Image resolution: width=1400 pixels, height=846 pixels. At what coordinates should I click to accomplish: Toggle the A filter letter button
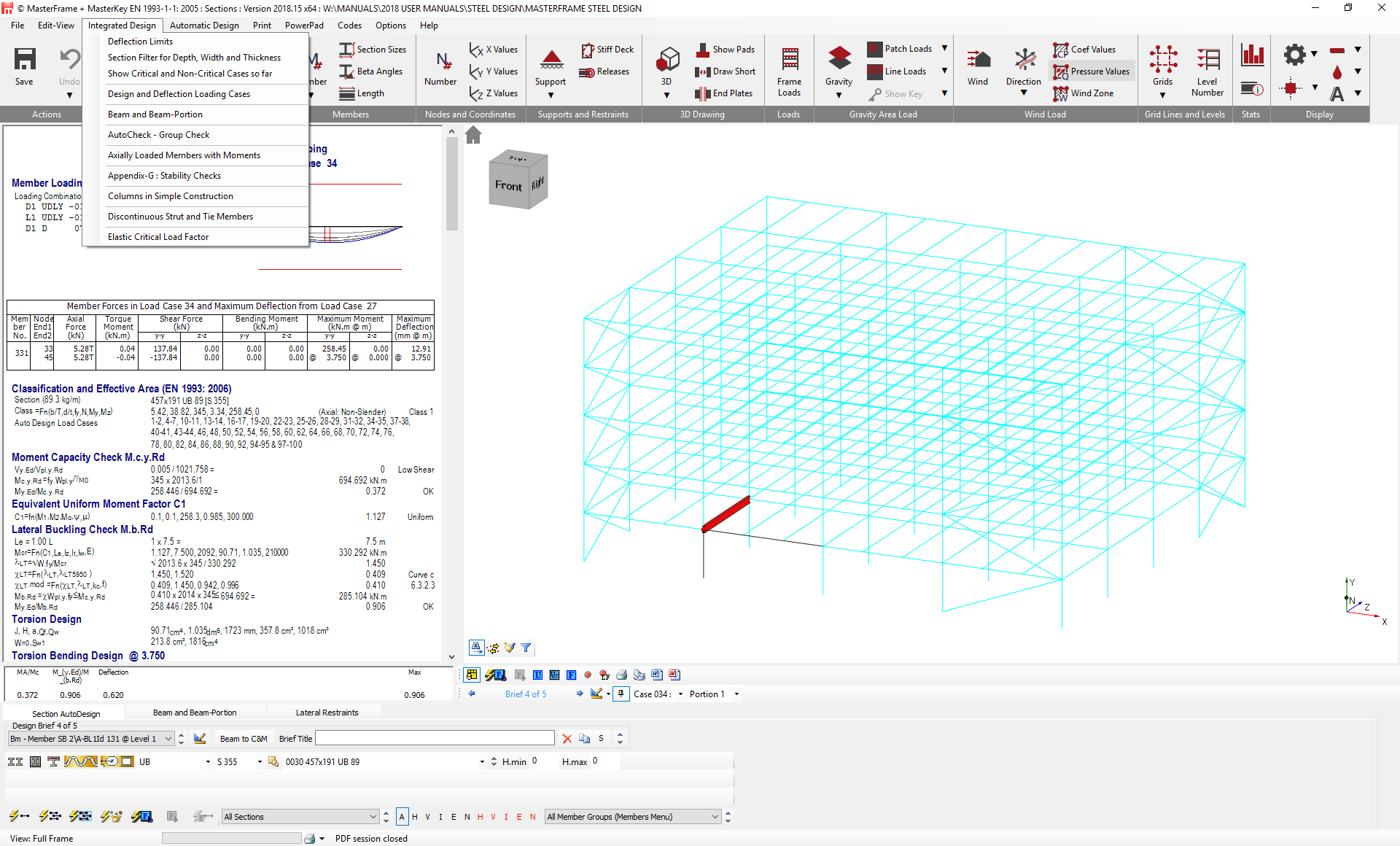point(402,817)
